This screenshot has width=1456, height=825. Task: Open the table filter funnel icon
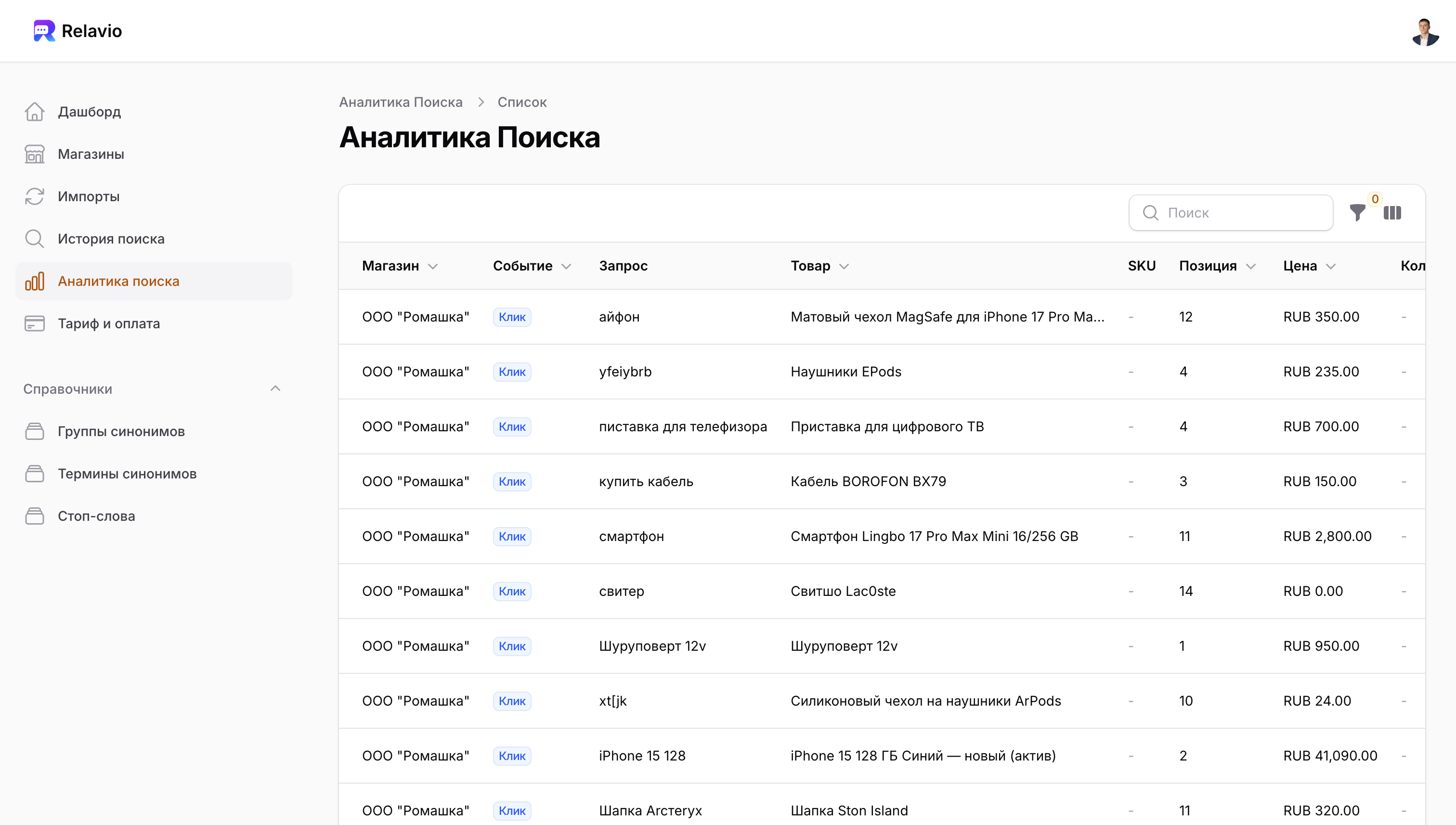coord(1357,212)
